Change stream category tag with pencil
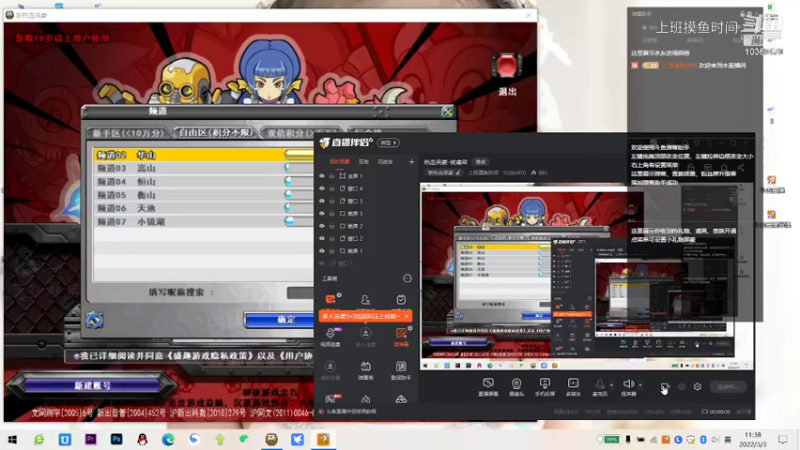The height and width of the screenshot is (450, 800). 458,173
